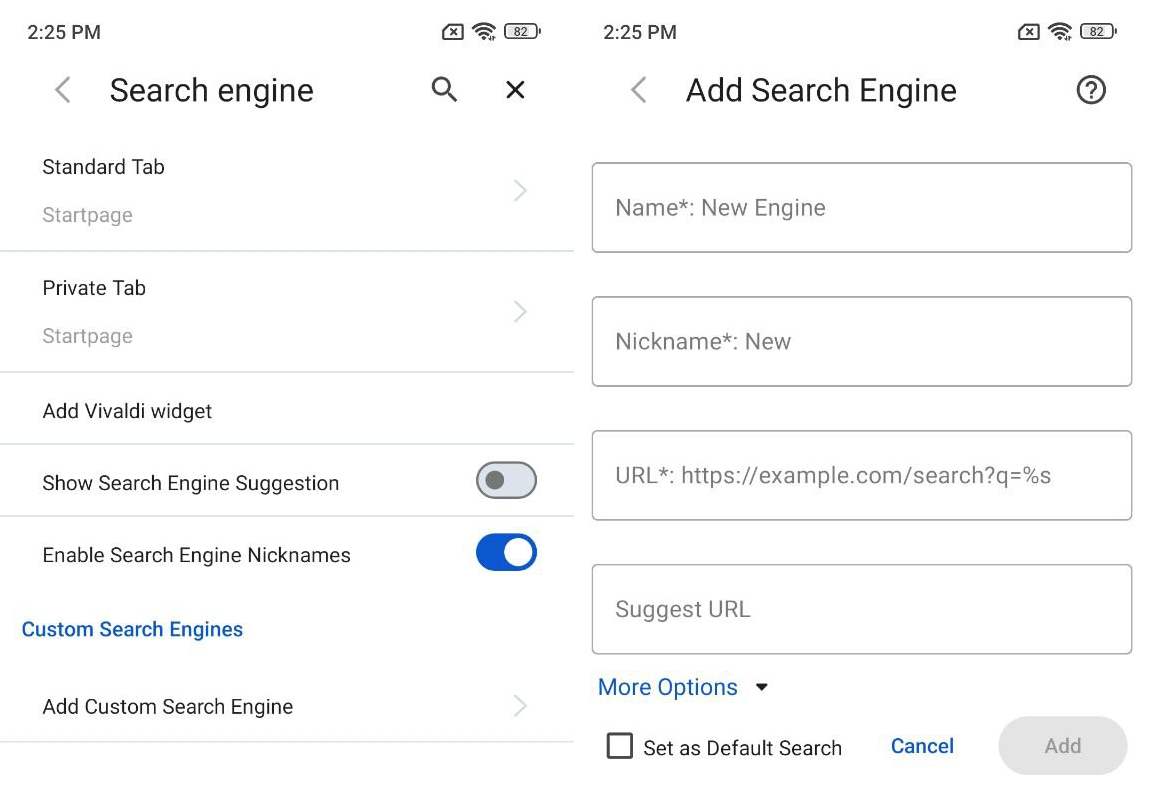
Task: Disable Enable Search Engine Nicknames
Action: click(x=506, y=552)
